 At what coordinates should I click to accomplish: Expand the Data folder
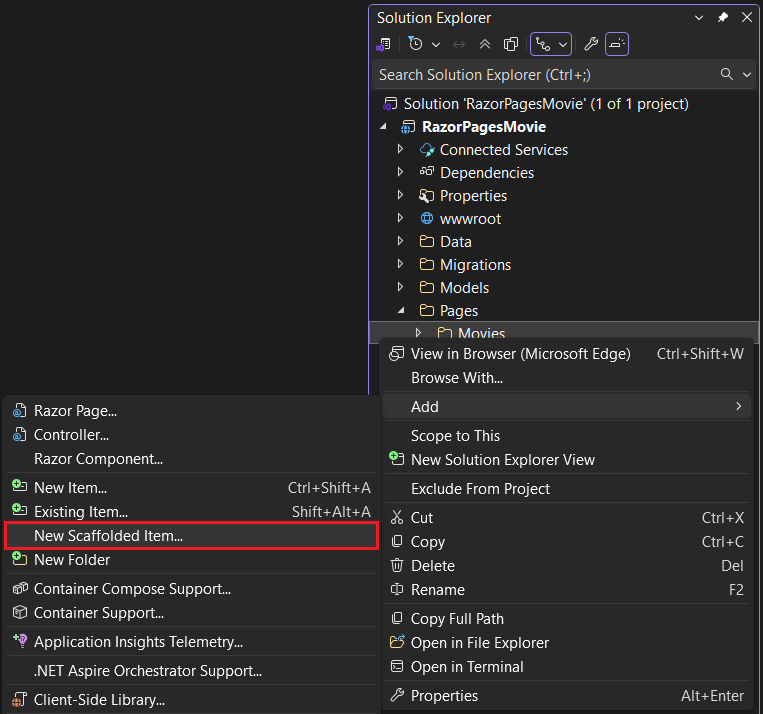pos(400,240)
